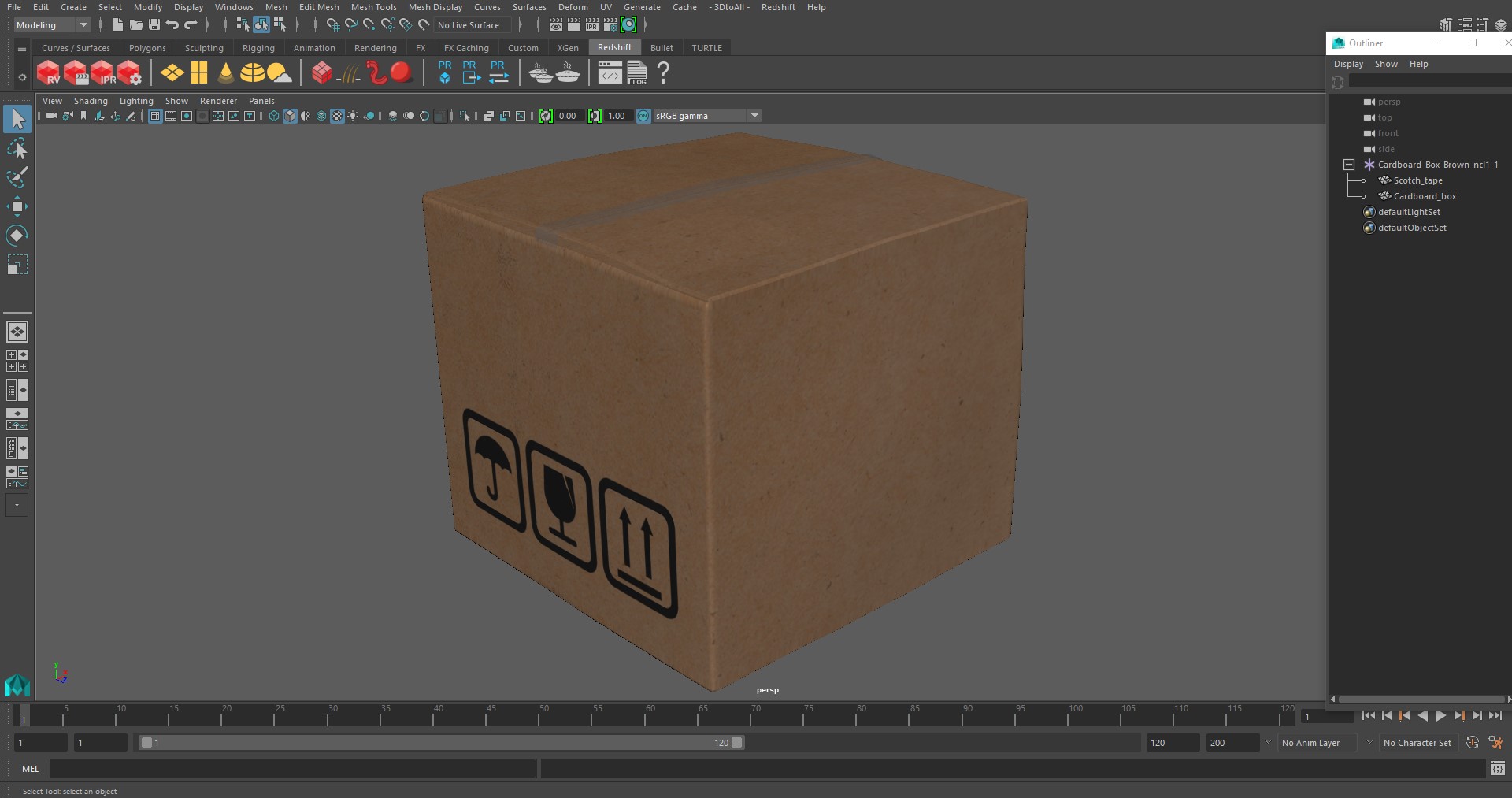Open the Modeling menu set dropdown
Screen dimensions: 1512x798
point(53,25)
